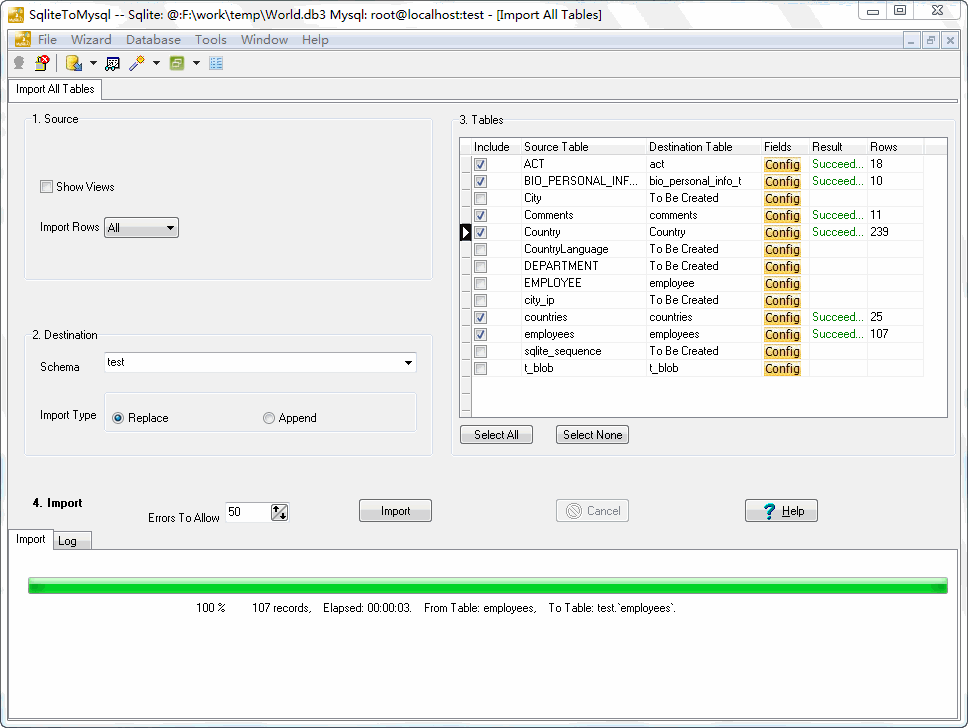This screenshot has width=968, height=728.
Task: Open Config for the t_blob table
Action: click(x=782, y=368)
